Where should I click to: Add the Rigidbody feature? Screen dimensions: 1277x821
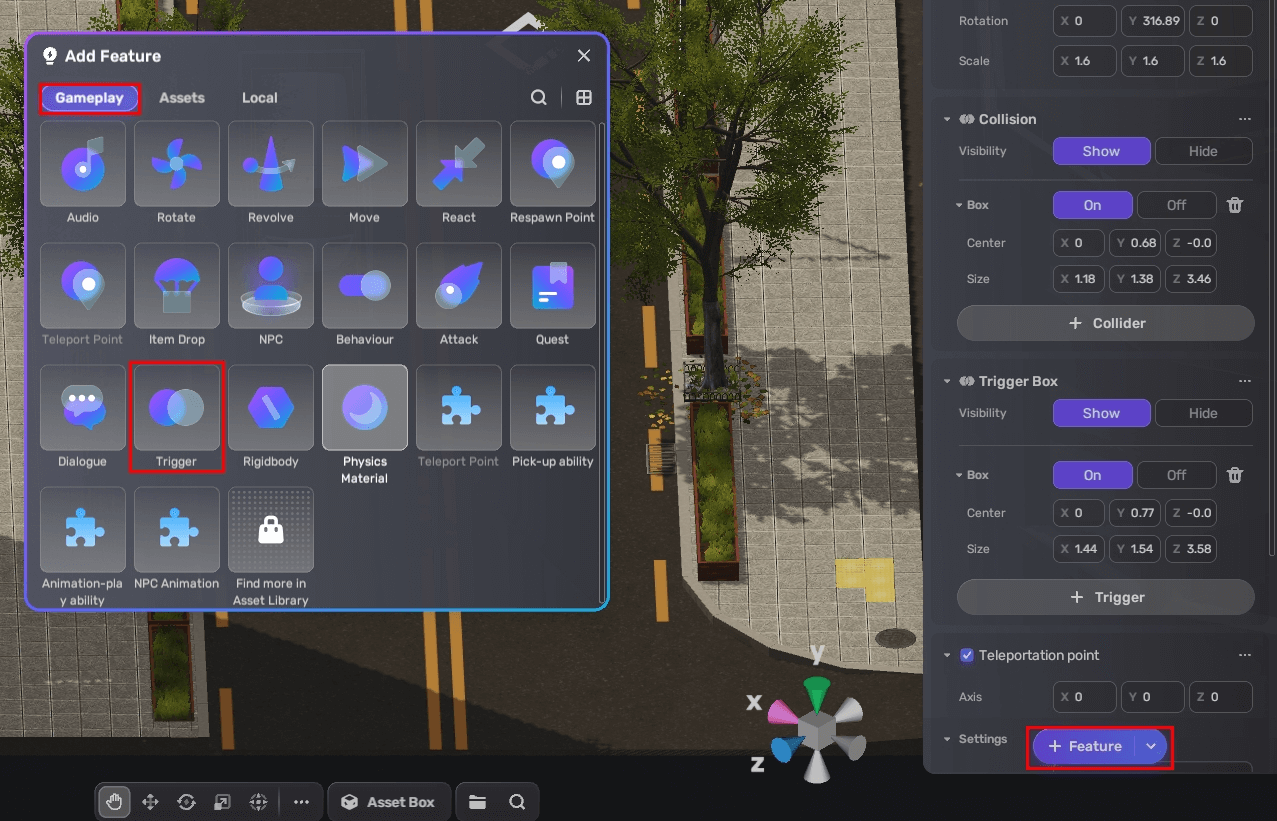coord(270,408)
